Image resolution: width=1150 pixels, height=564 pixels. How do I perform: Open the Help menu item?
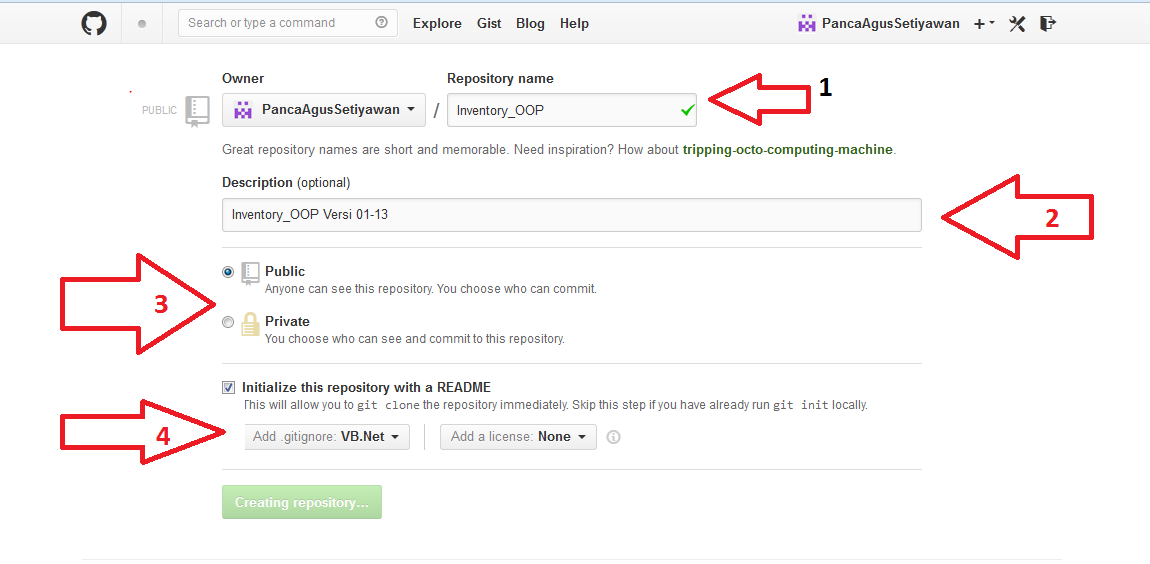(x=574, y=23)
